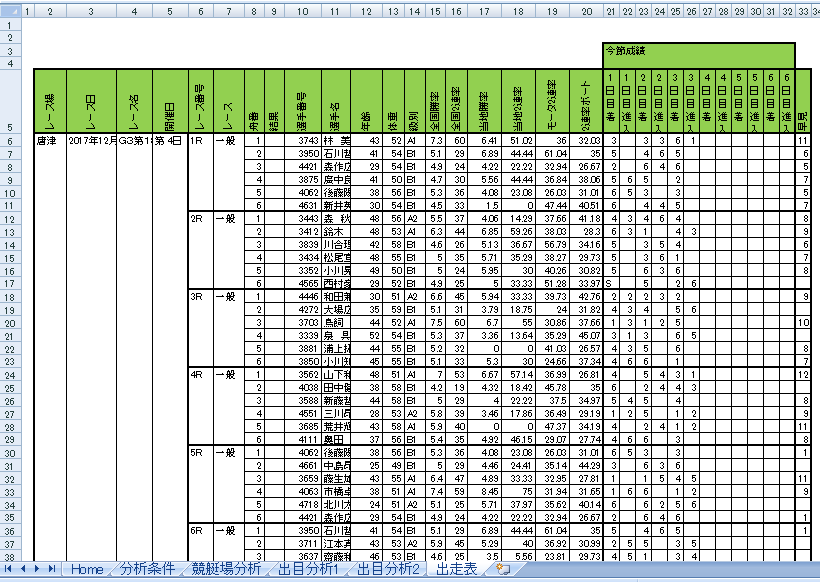Click player number cell 4718

[303, 505]
